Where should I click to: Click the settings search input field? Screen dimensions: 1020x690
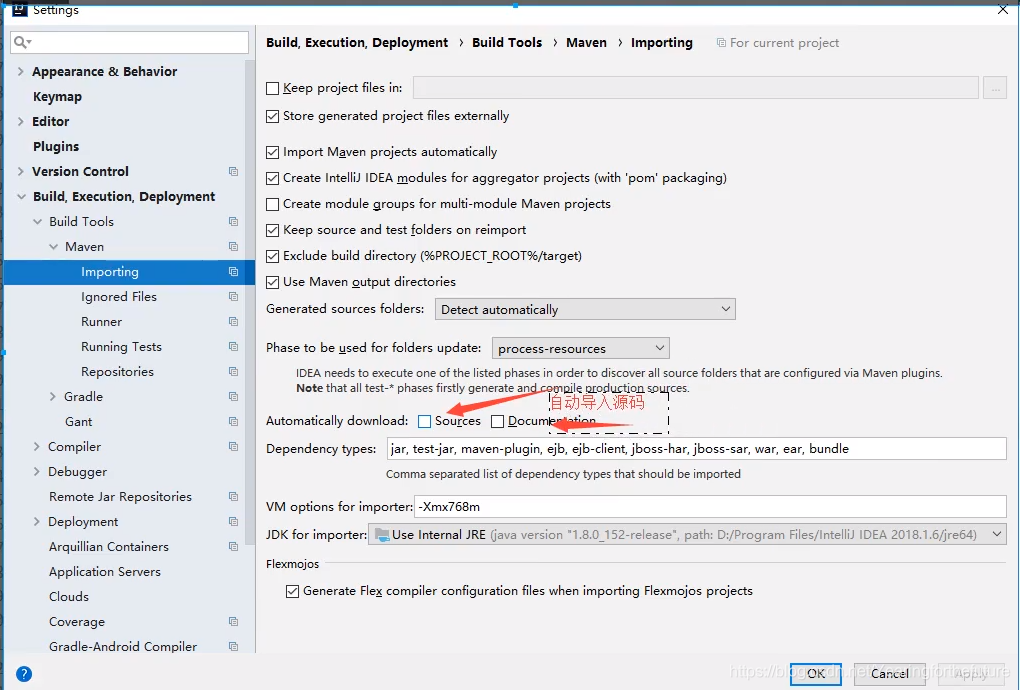tap(129, 42)
